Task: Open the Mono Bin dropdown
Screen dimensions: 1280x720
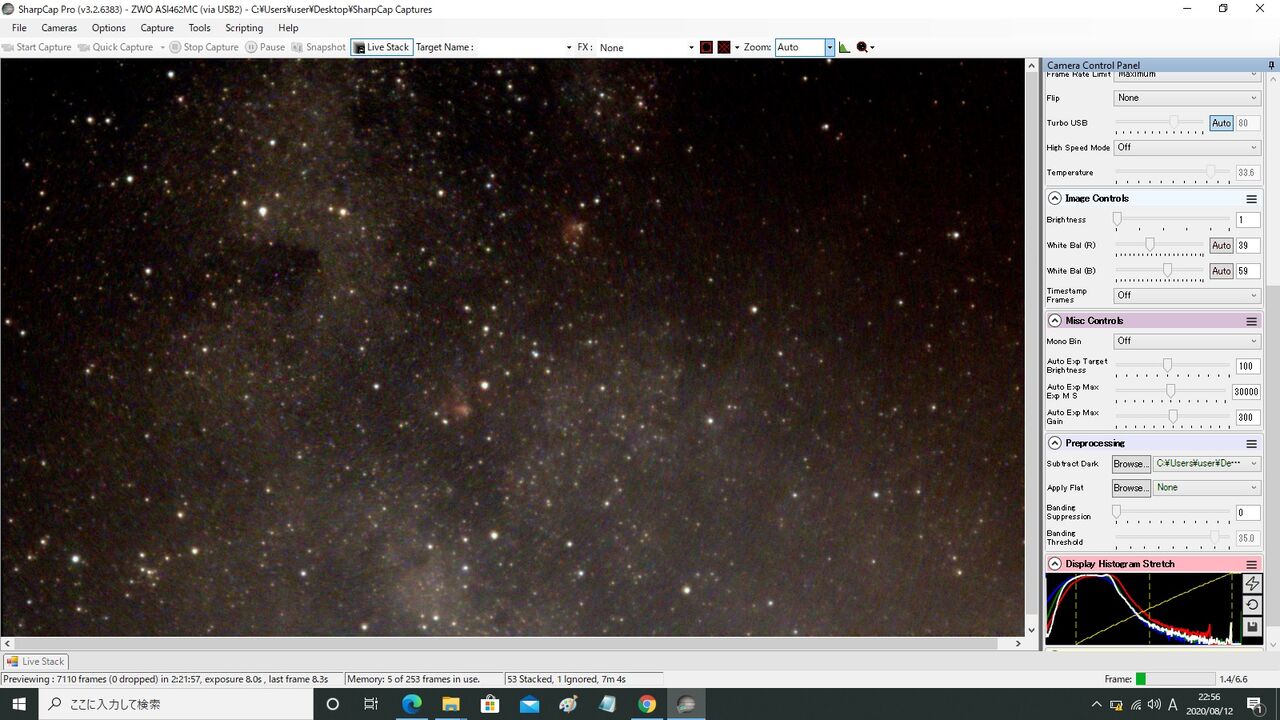Action: coord(1187,341)
